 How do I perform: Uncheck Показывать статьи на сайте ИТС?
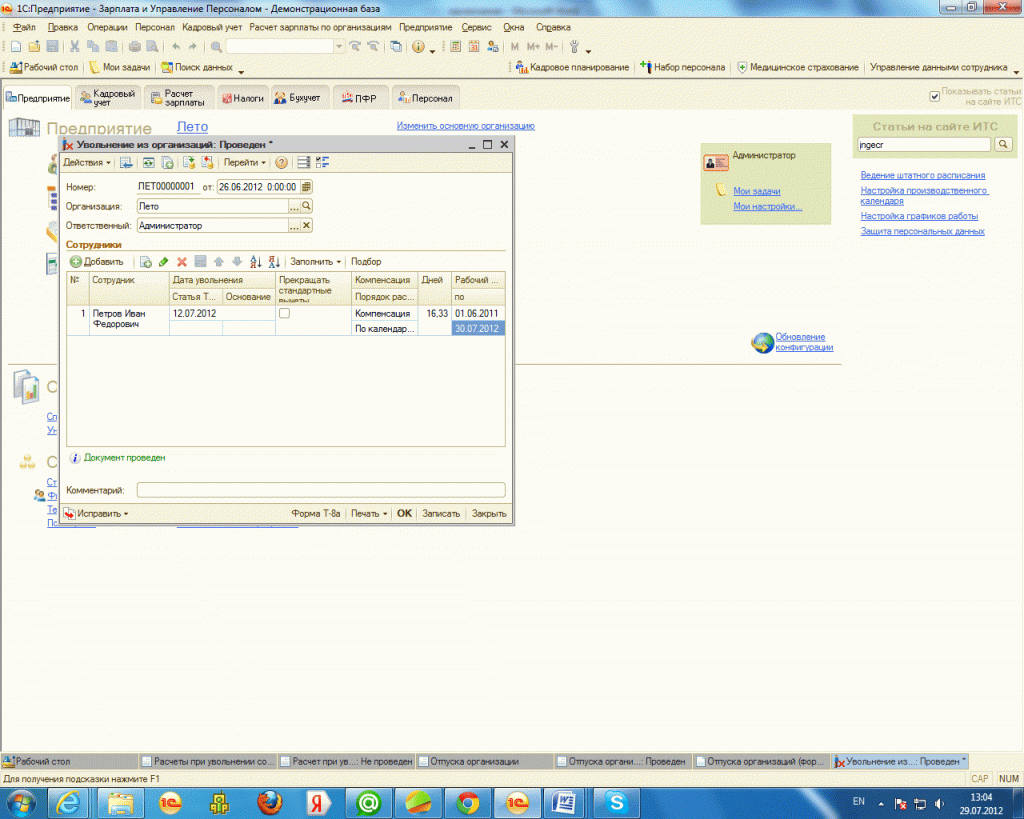(x=935, y=95)
